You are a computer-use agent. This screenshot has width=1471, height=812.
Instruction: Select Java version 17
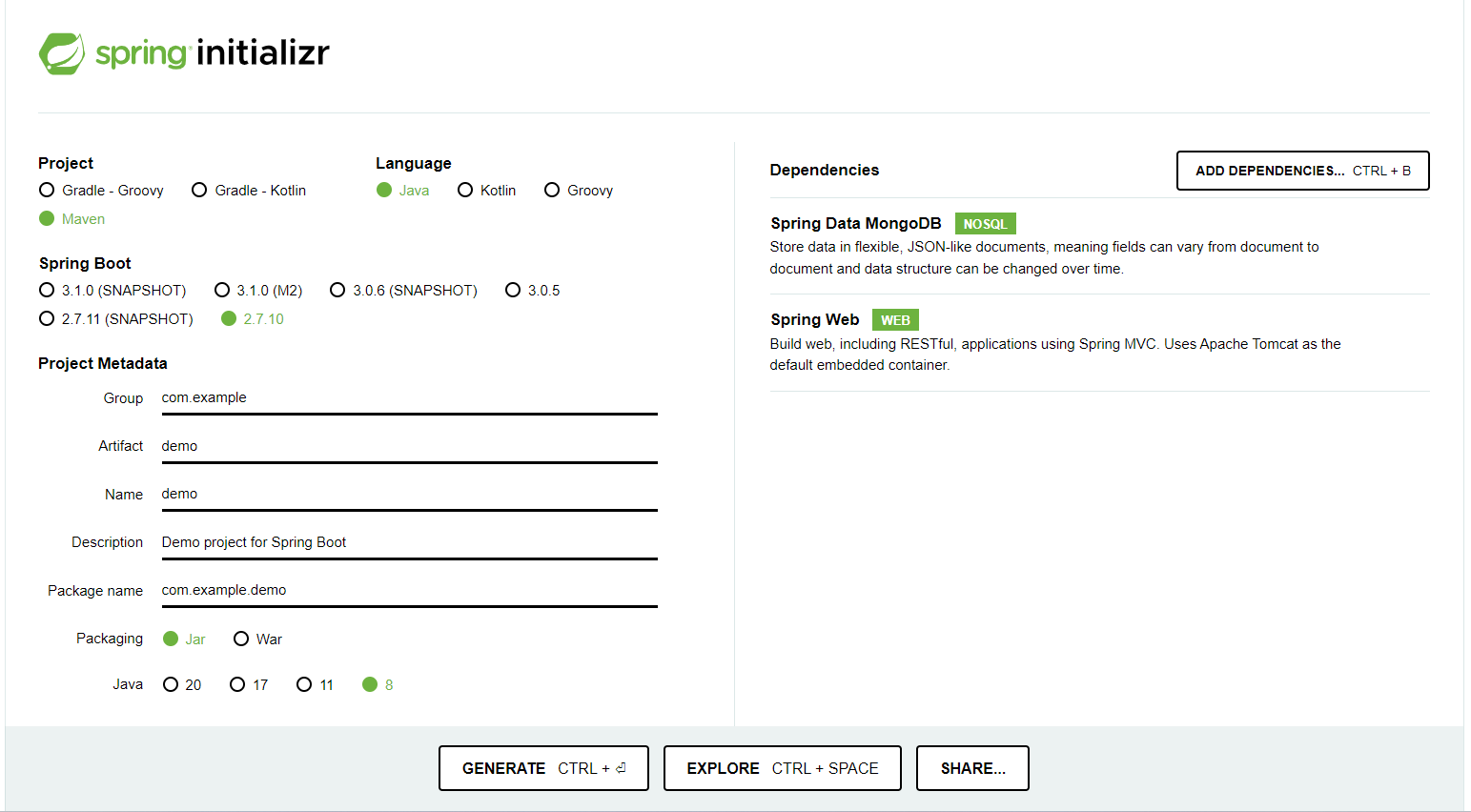[x=236, y=684]
